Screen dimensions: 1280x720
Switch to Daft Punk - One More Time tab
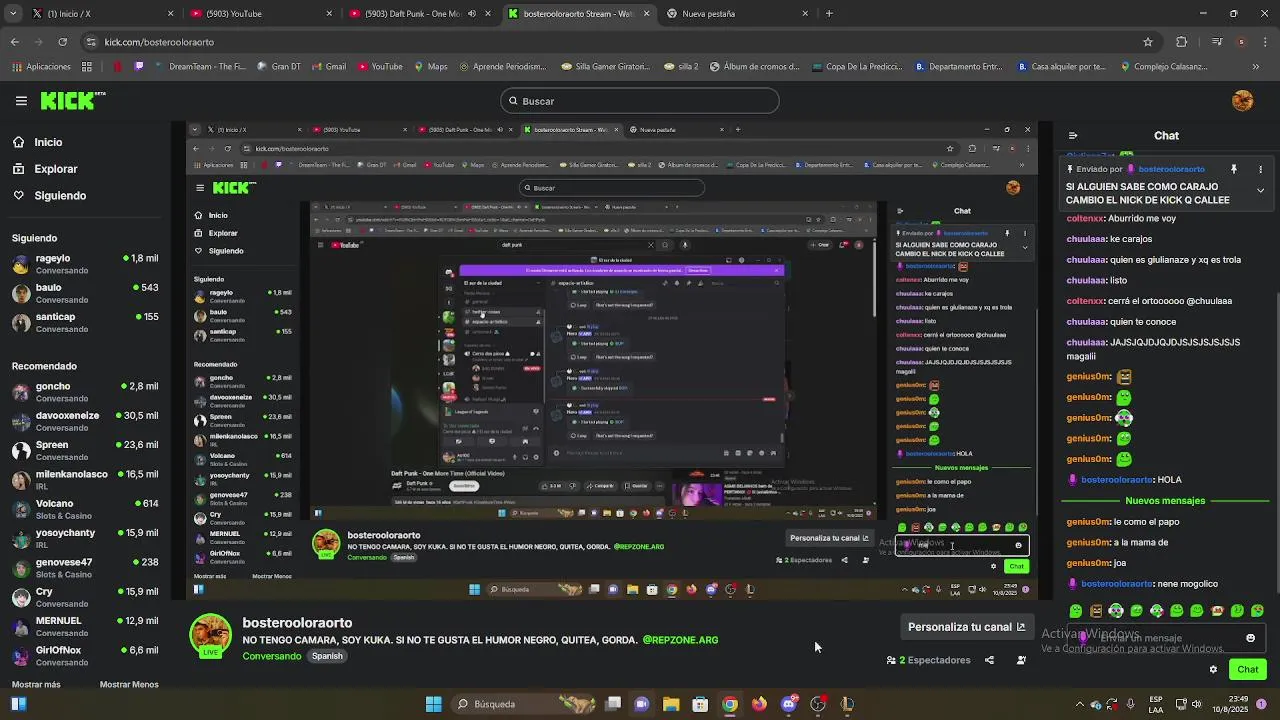(x=418, y=14)
